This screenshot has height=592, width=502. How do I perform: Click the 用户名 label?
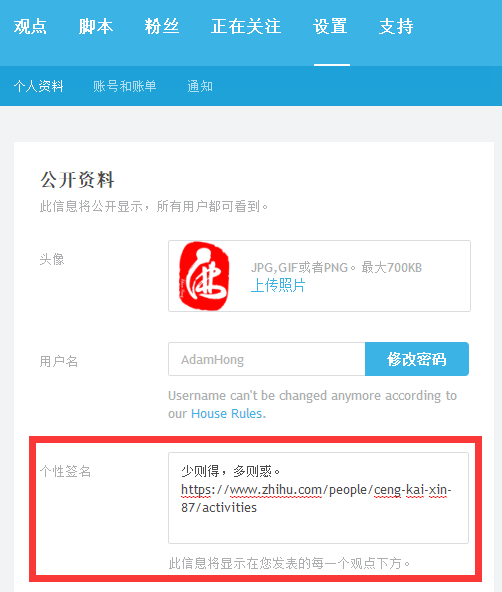tap(59, 361)
